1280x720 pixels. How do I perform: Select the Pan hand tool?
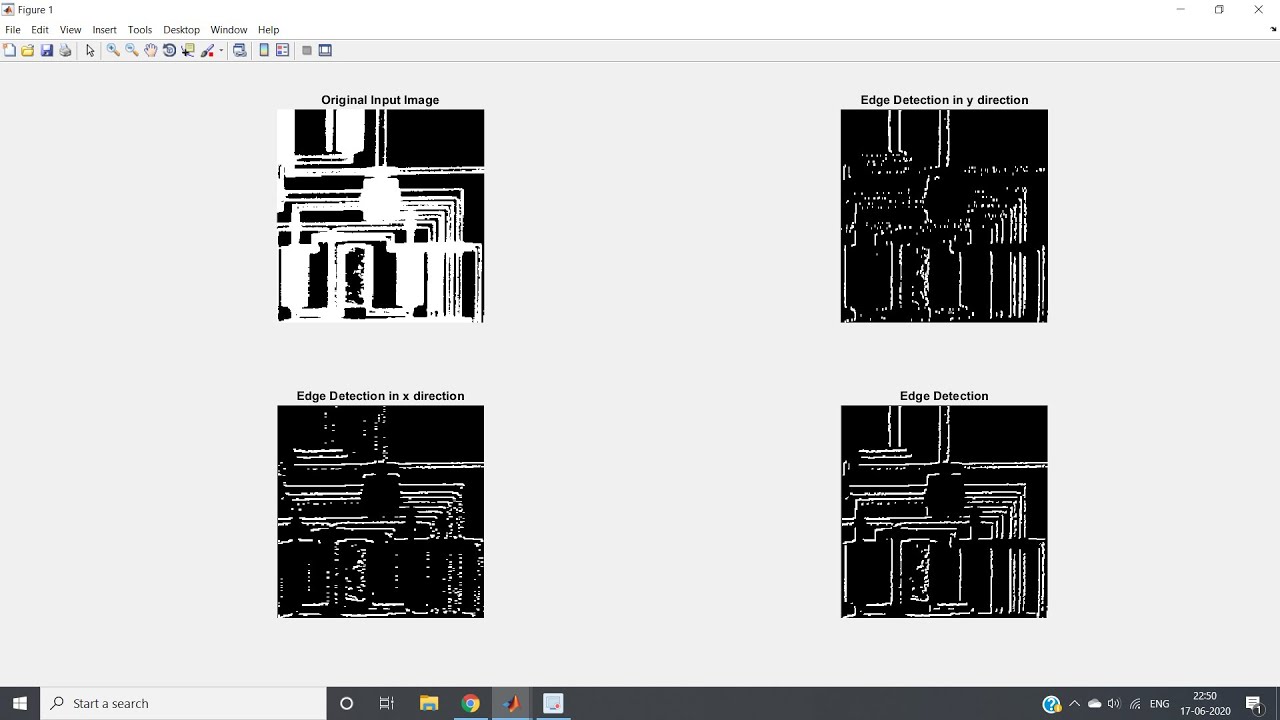[x=150, y=50]
